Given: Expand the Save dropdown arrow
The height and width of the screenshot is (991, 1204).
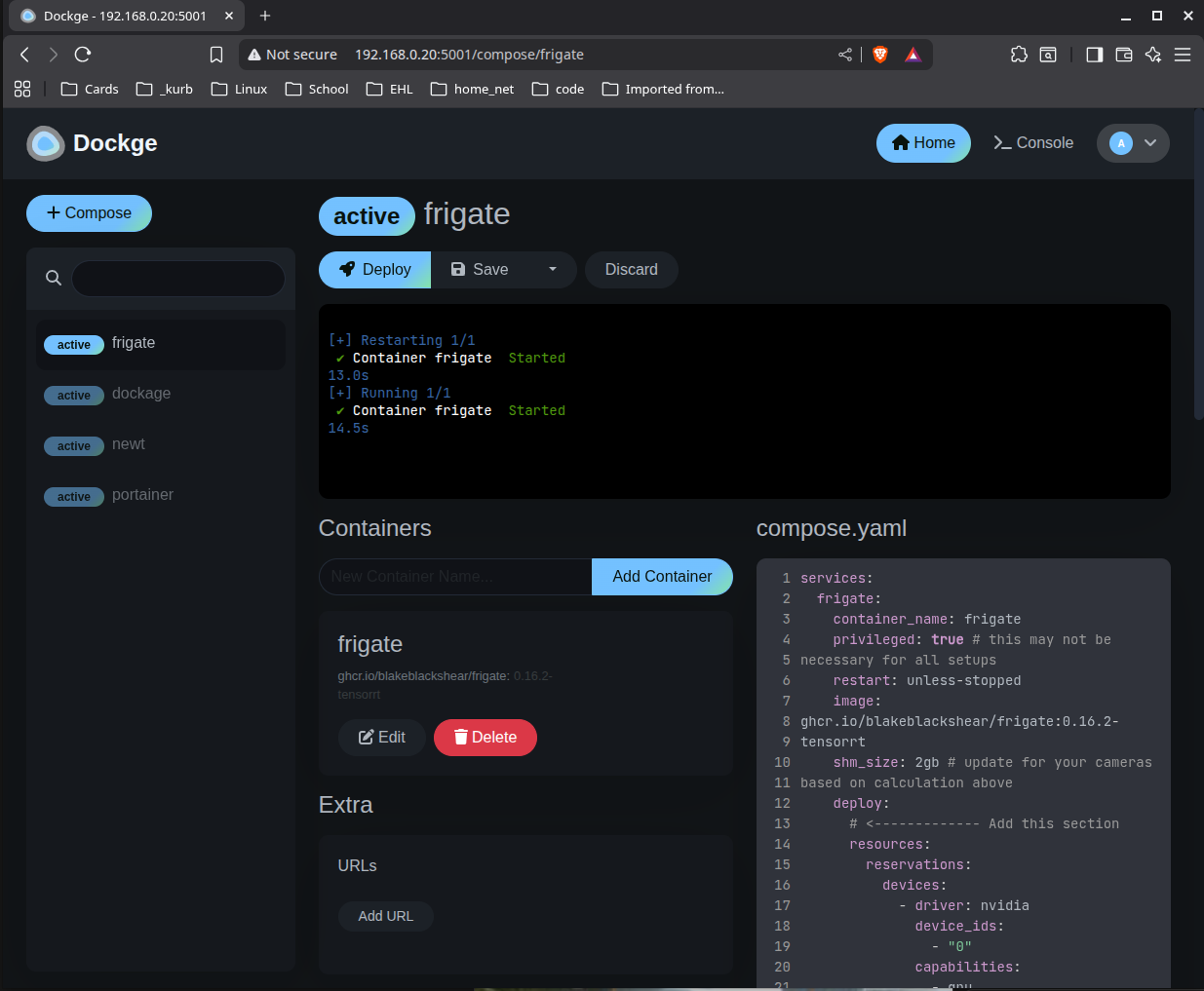Looking at the screenshot, I should [x=553, y=270].
